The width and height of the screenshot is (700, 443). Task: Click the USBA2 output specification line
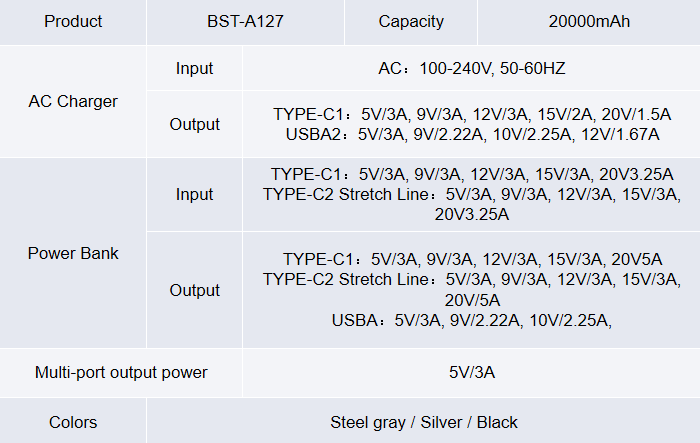[472, 134]
